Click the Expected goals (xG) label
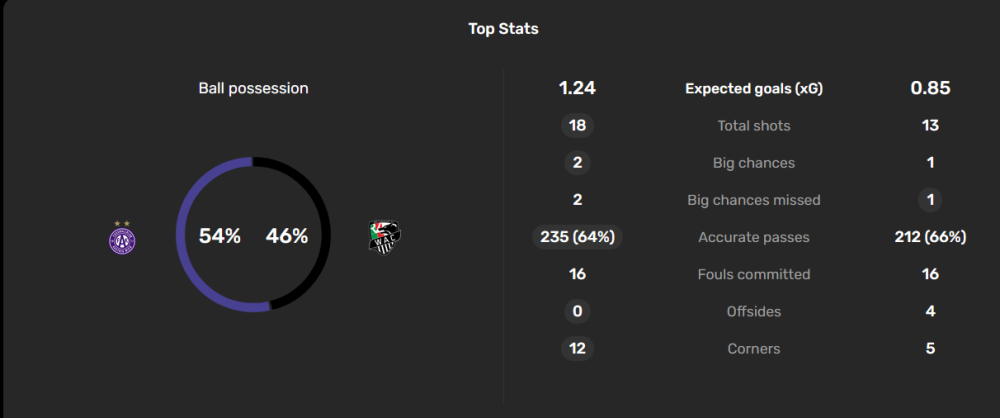Viewport: 1000px width, 418px height. 754,89
